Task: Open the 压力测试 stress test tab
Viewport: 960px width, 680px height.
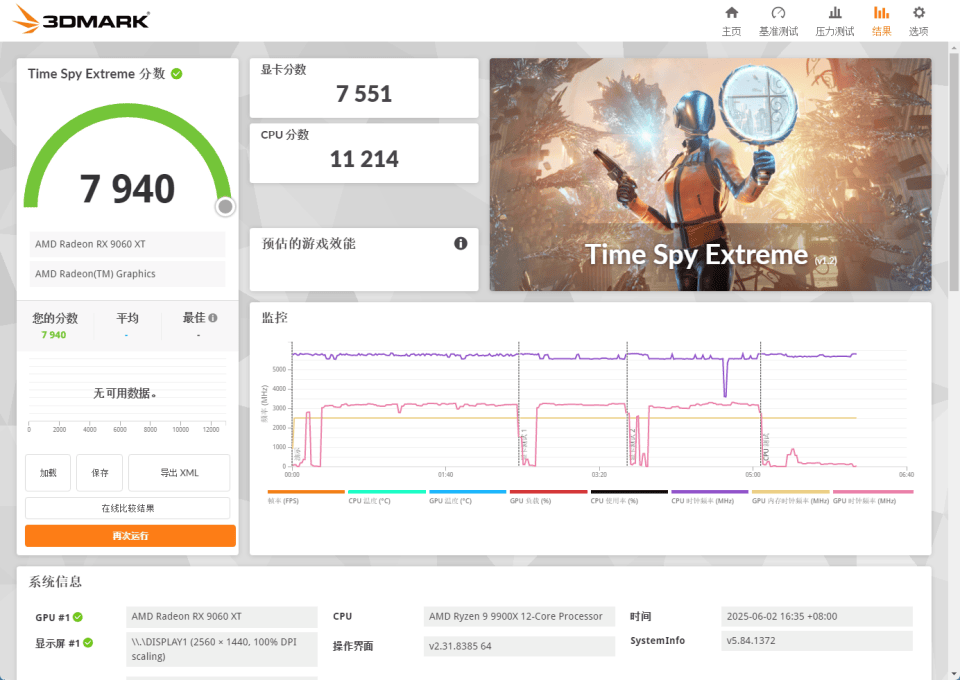Action: [834, 21]
